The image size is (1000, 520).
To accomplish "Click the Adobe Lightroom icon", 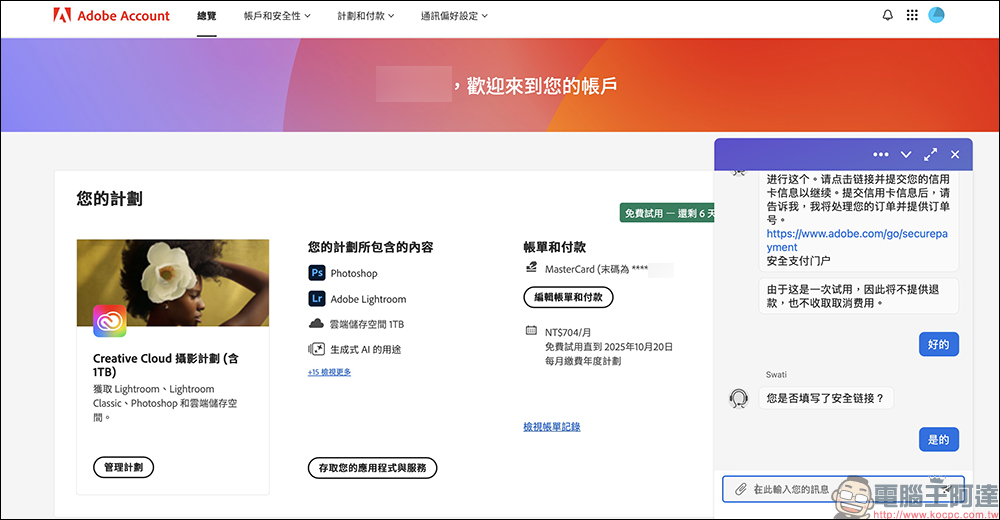I will coord(316,299).
